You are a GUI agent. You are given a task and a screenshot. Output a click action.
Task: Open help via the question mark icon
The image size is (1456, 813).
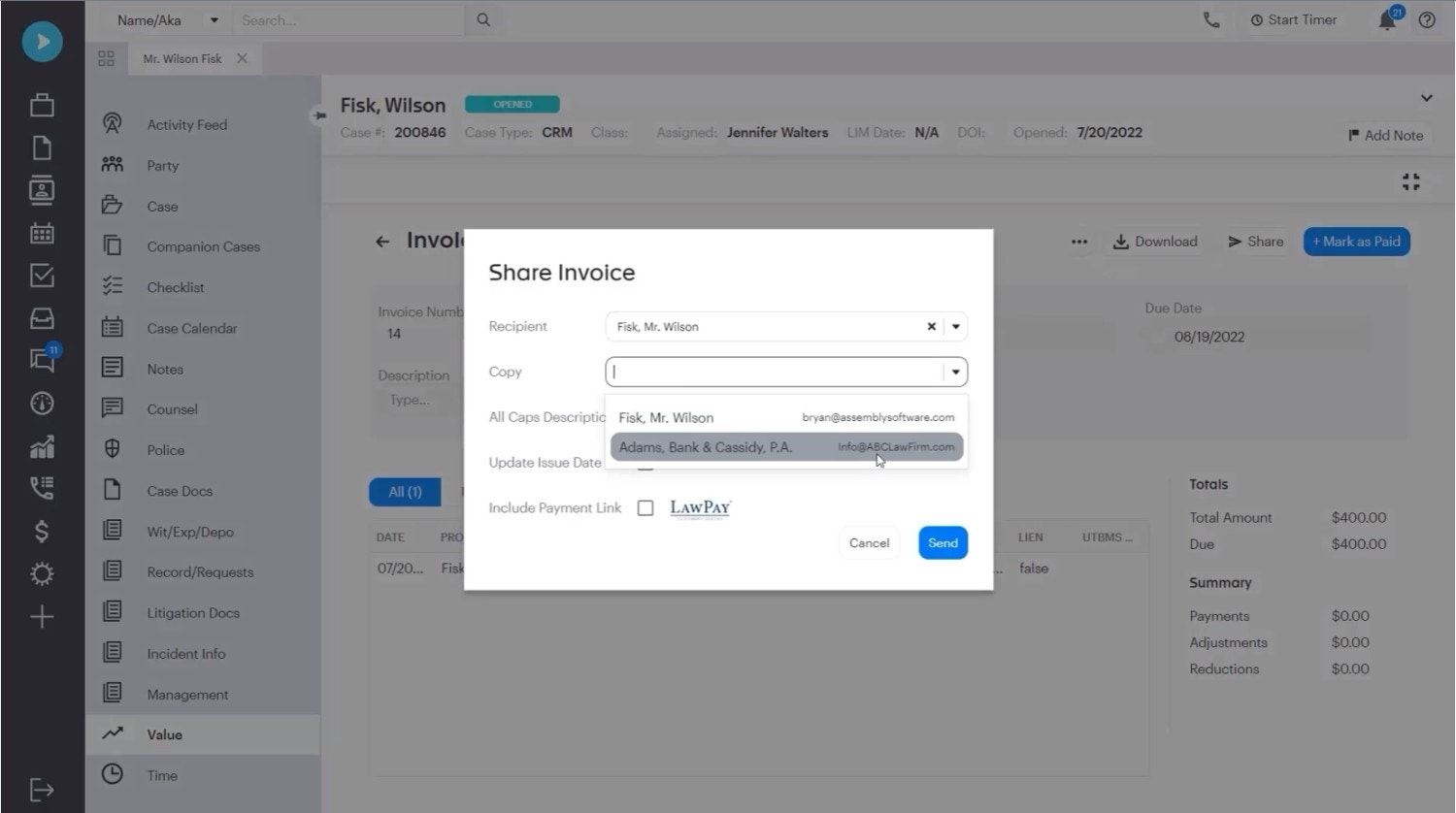tap(1426, 19)
